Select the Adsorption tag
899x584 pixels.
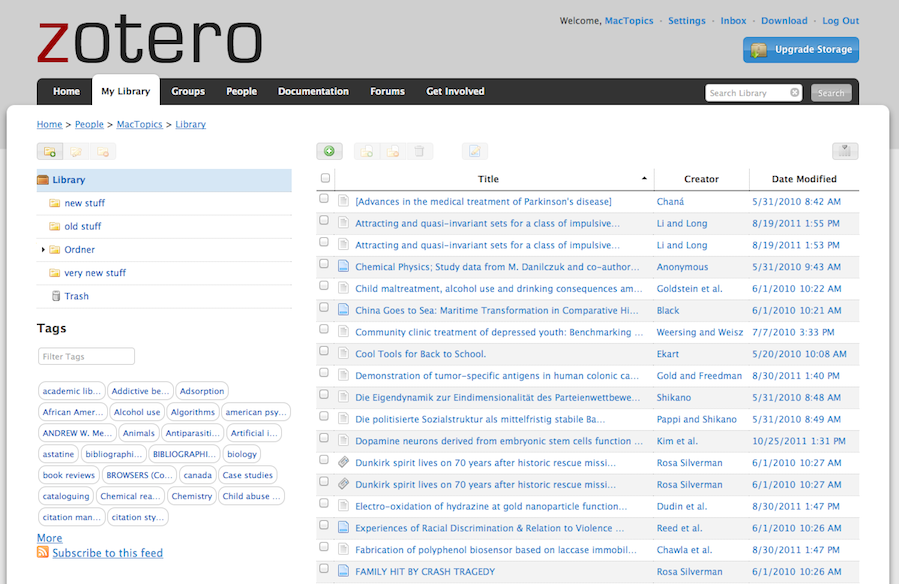202,390
